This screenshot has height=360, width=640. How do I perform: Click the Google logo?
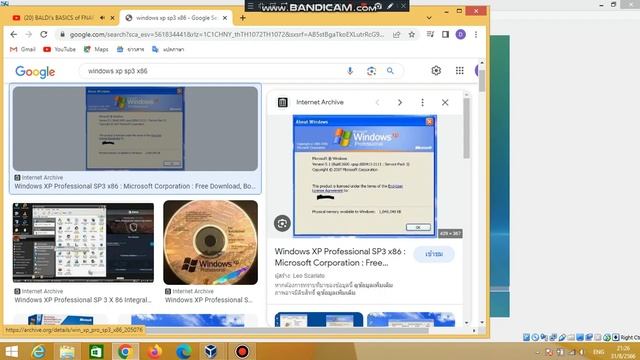tap(35, 72)
